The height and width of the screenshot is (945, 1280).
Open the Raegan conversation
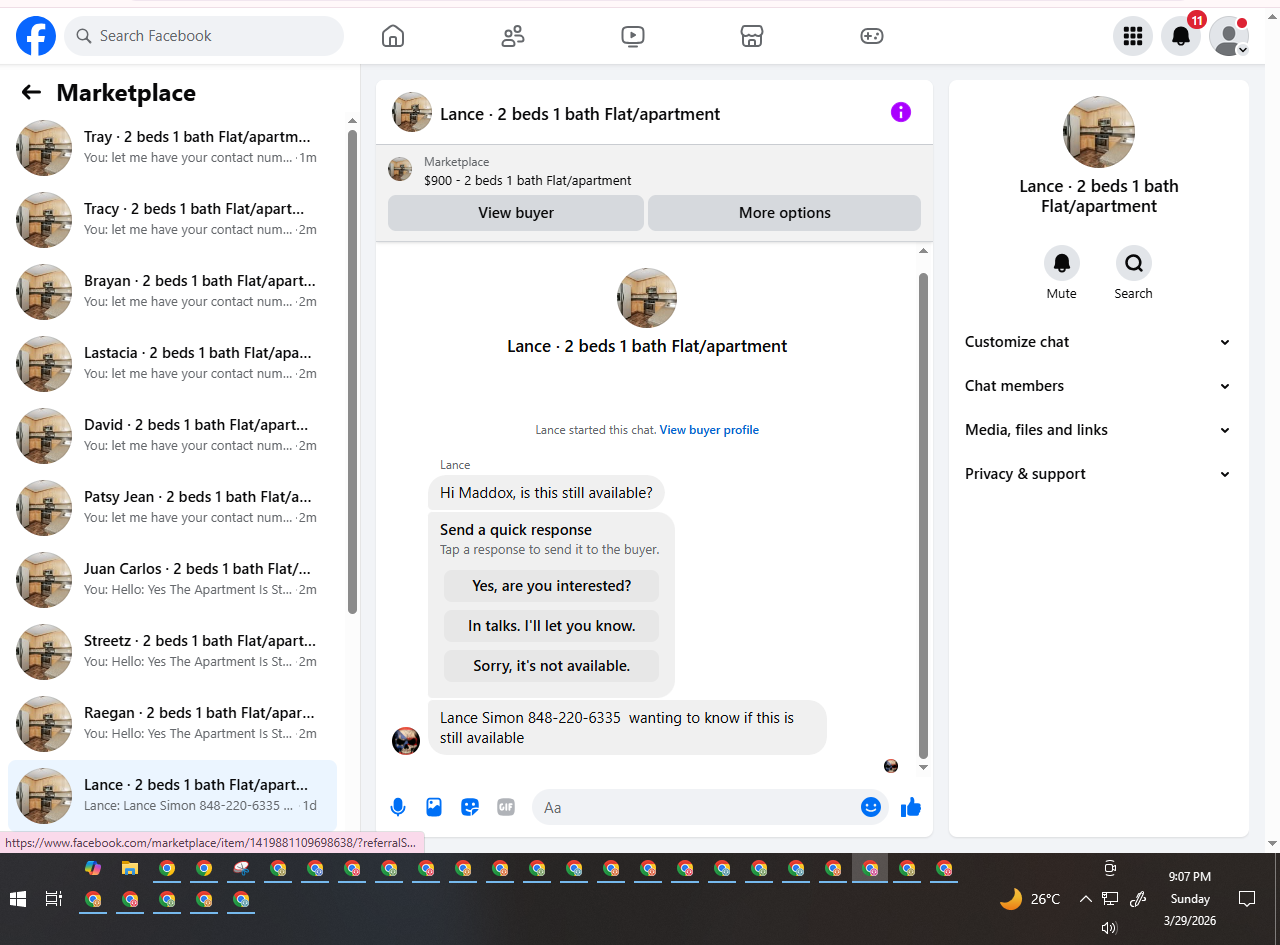172,724
